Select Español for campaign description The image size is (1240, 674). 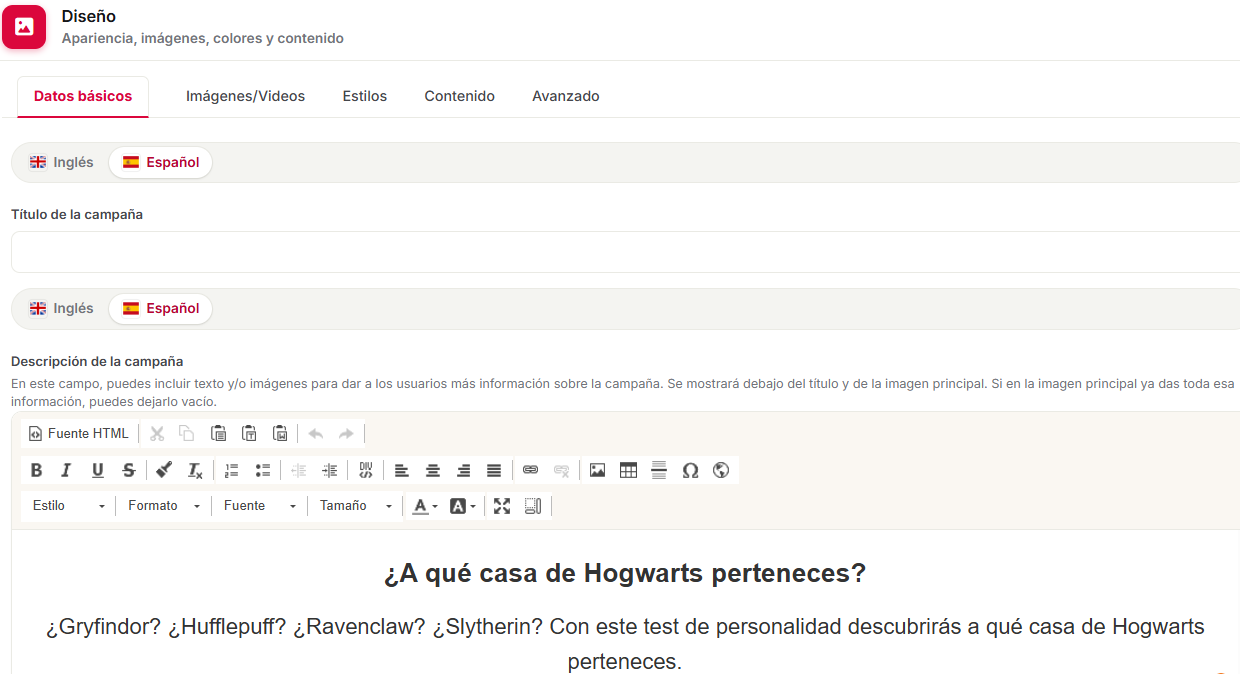(x=160, y=308)
